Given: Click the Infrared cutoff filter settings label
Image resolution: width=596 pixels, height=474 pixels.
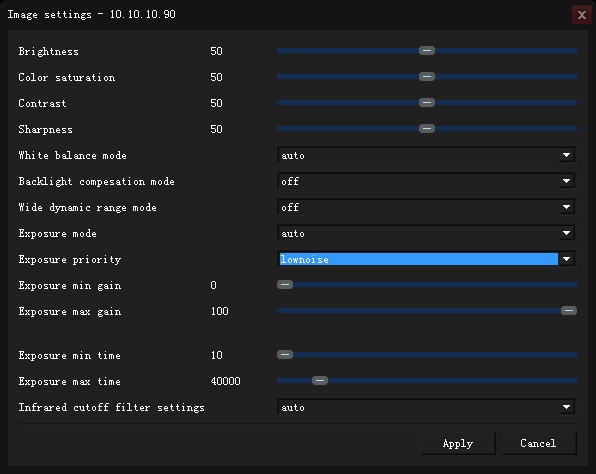Looking at the screenshot, I should (x=111, y=407).
